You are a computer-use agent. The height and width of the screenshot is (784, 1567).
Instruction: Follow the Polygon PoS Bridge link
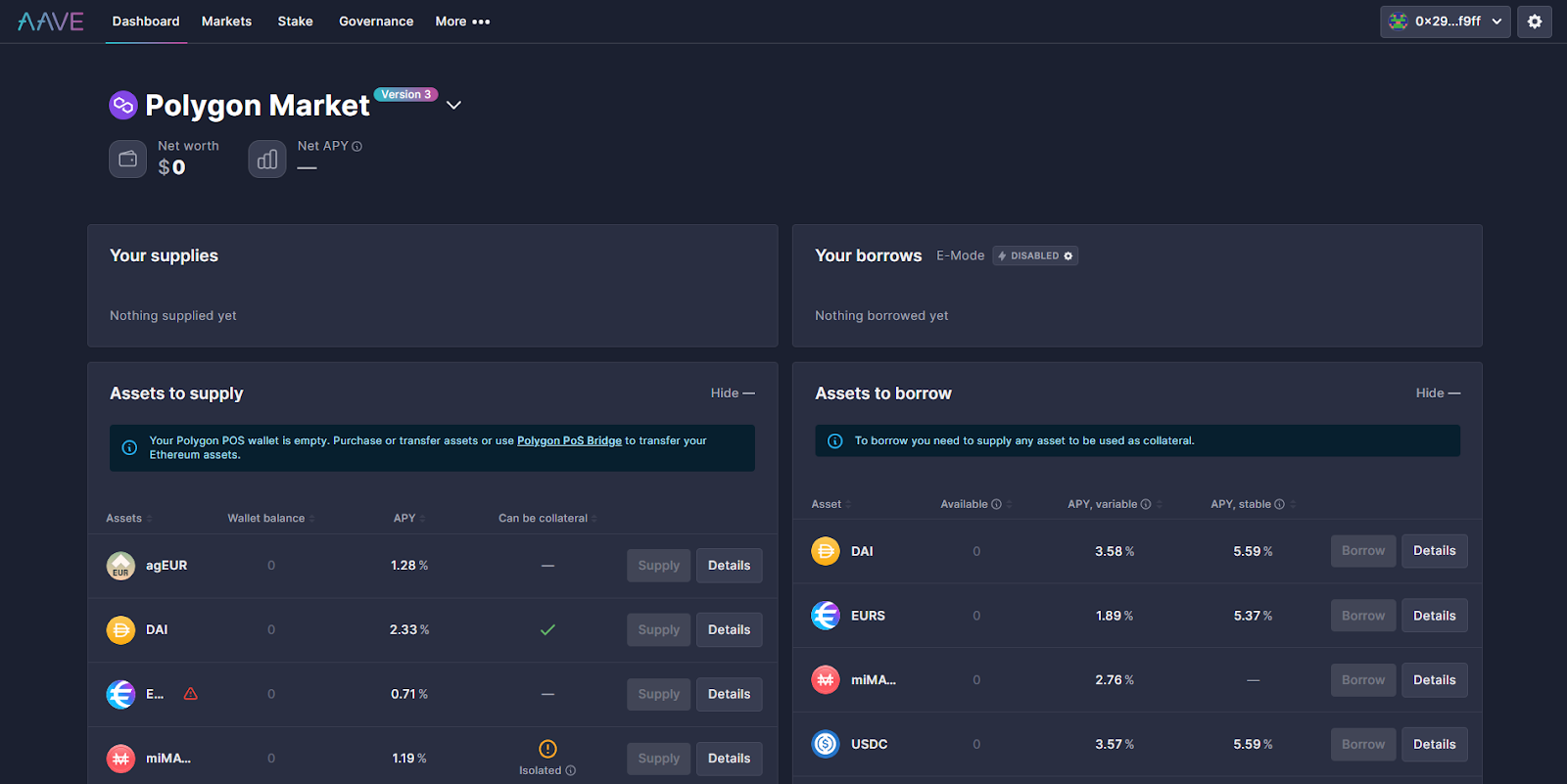[569, 440]
